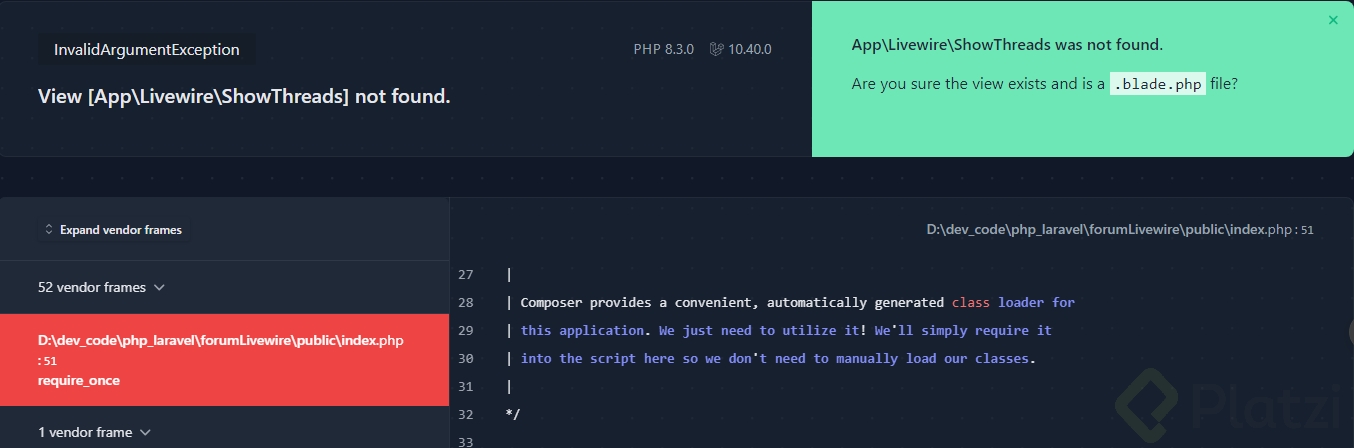Click line number 28 in the code gutter
This screenshot has width=1354, height=448.
click(466, 302)
